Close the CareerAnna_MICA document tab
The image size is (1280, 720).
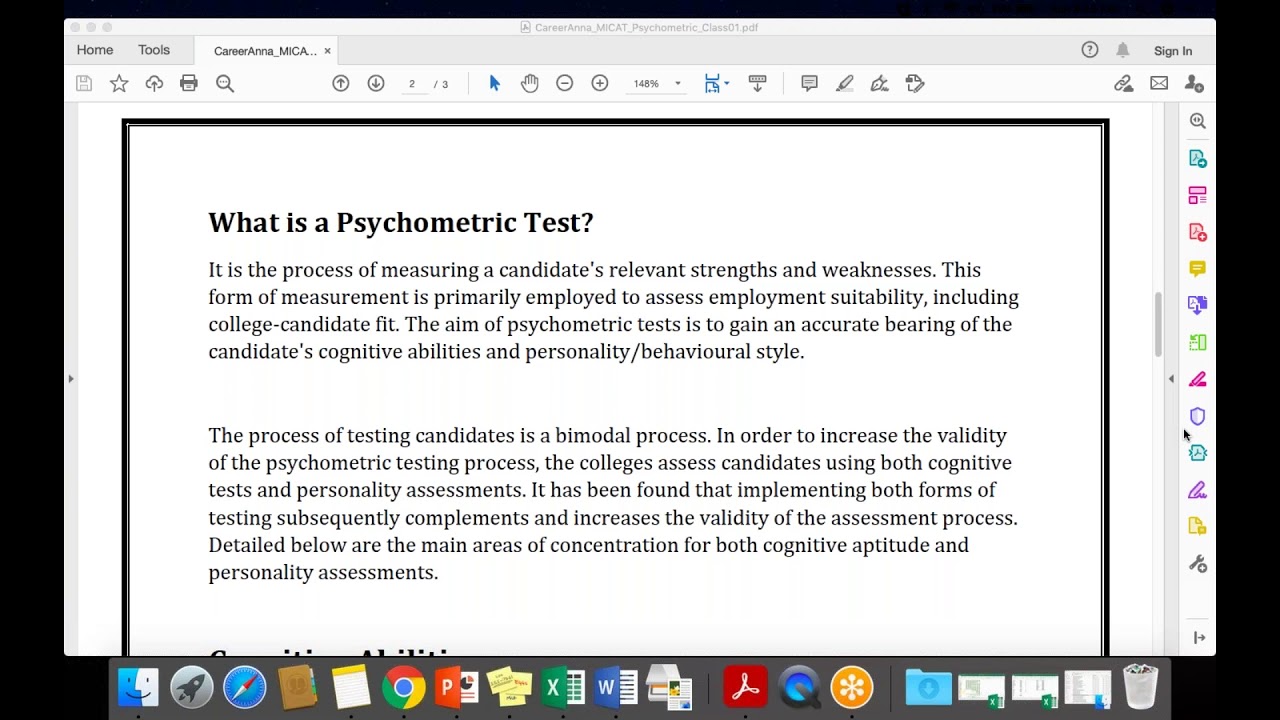[327, 51]
